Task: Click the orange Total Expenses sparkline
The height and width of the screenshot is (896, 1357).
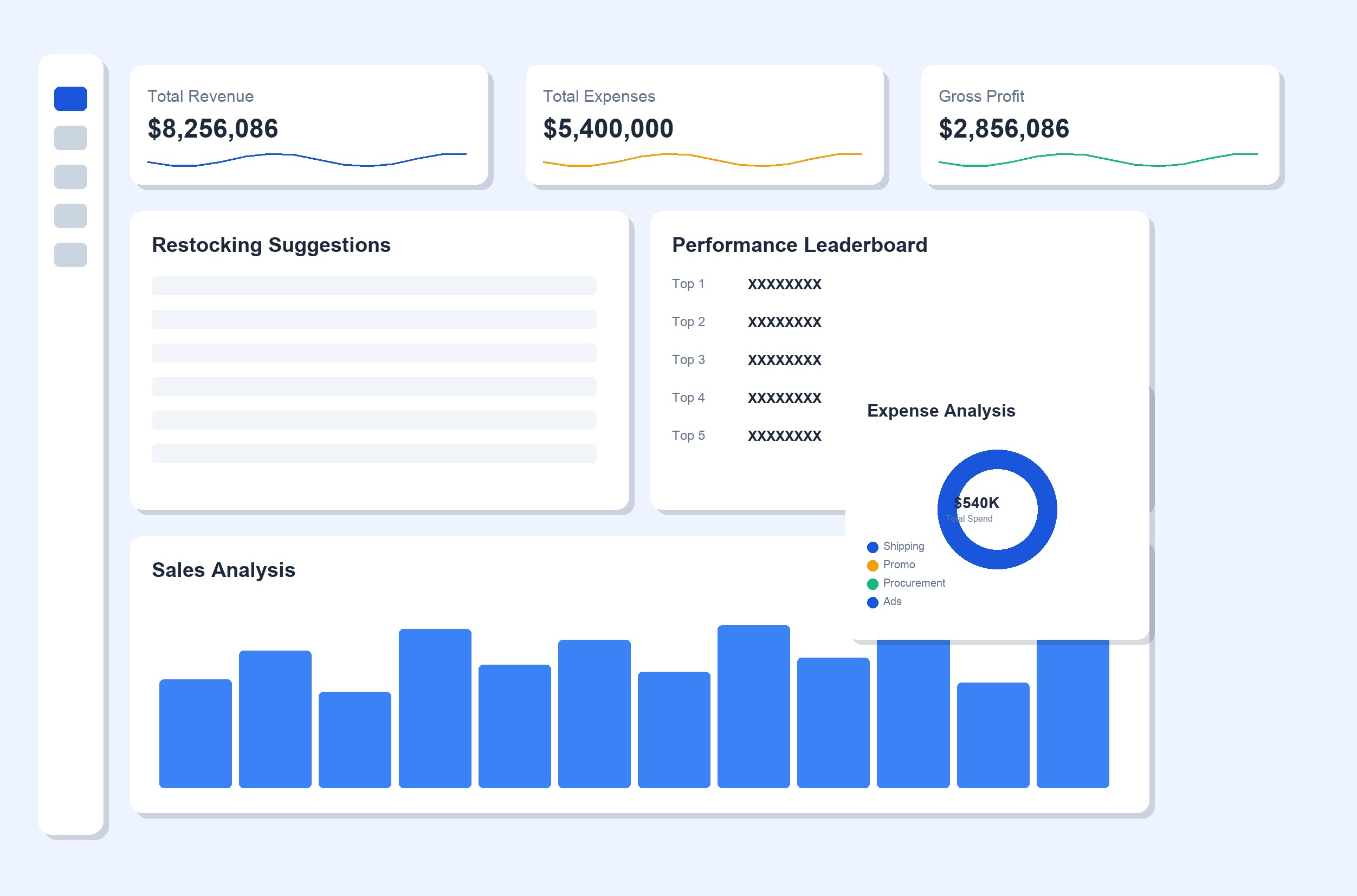Action: point(702,159)
